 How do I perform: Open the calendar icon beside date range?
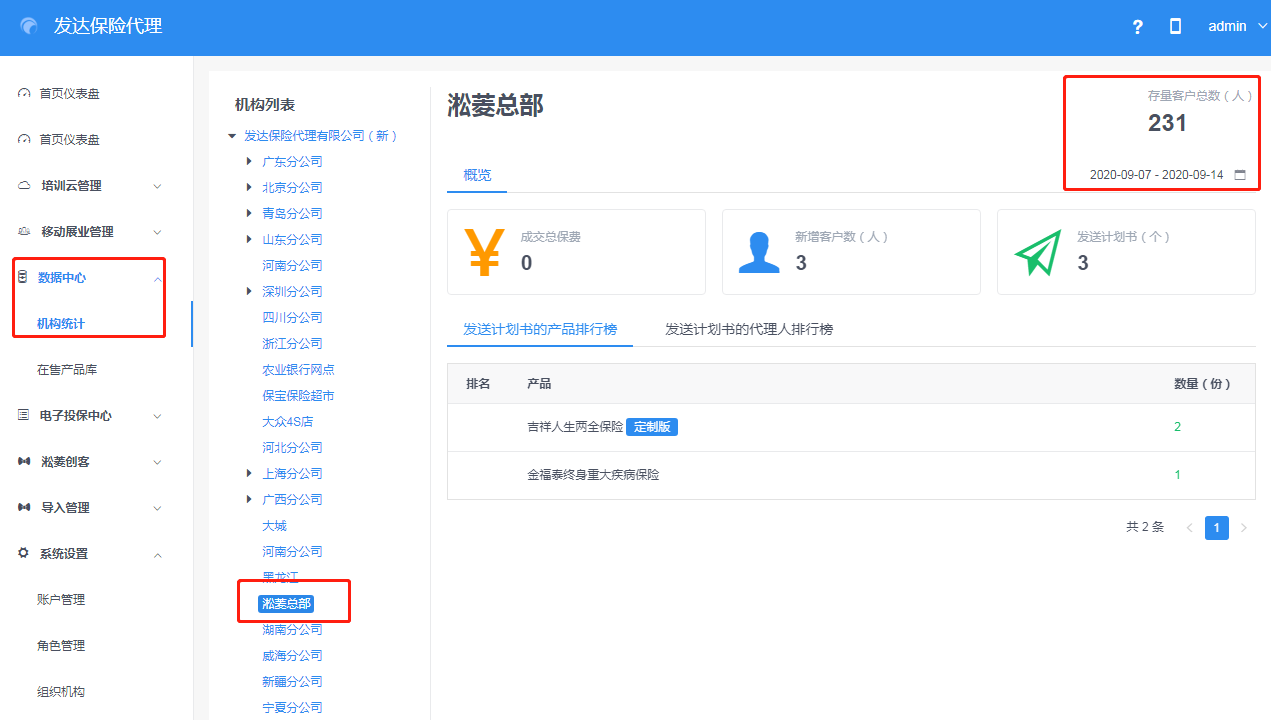pos(1240,175)
